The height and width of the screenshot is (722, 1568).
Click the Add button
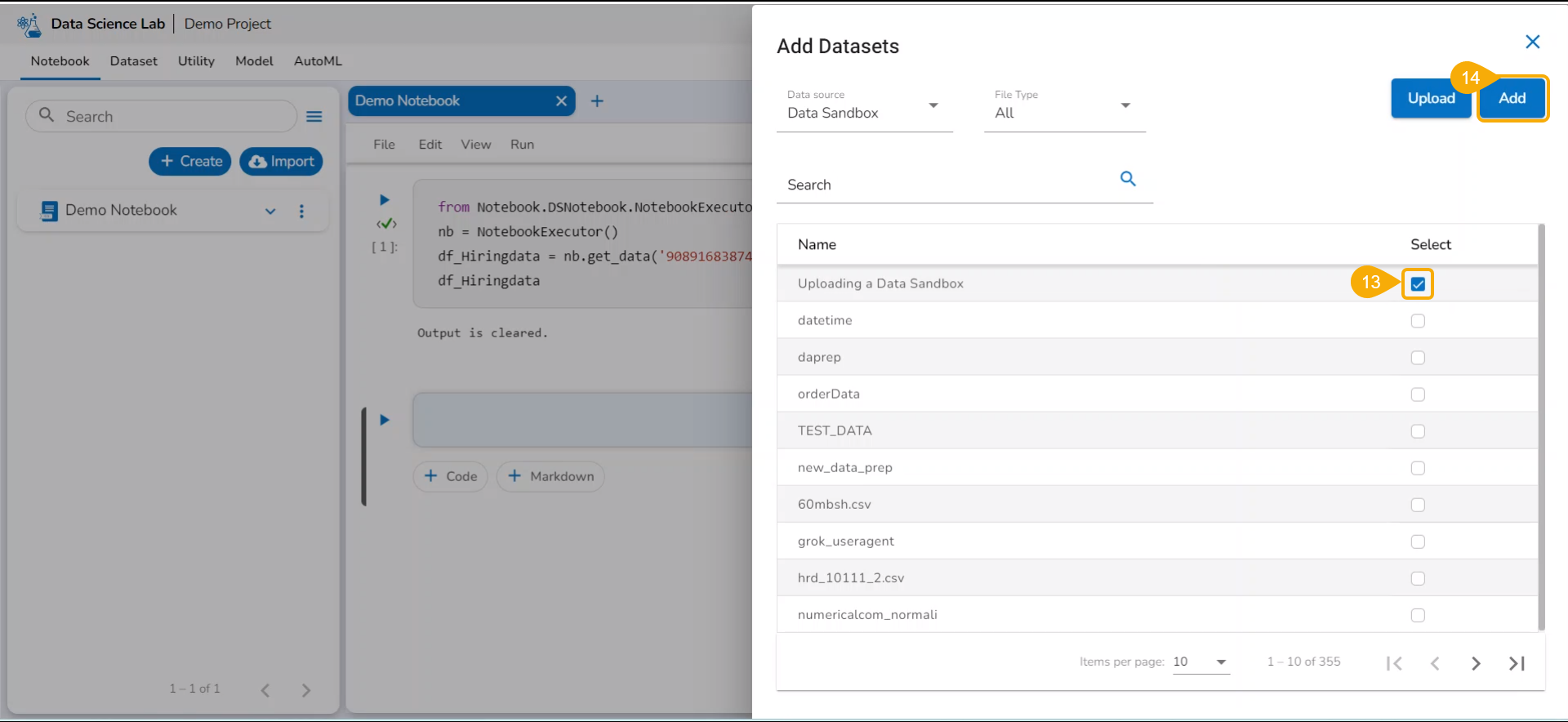[x=1512, y=98]
